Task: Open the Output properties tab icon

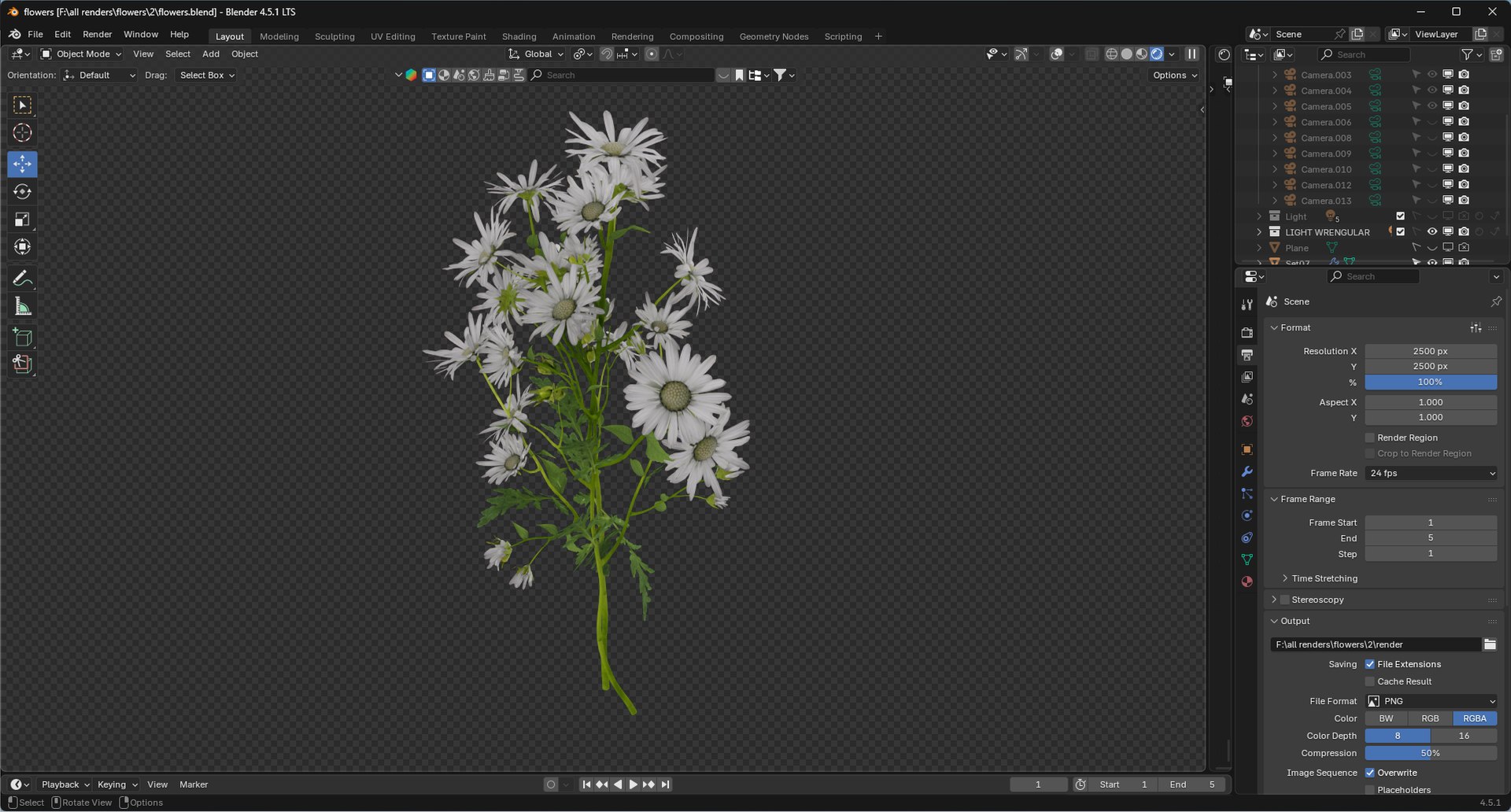Action: click(x=1247, y=355)
